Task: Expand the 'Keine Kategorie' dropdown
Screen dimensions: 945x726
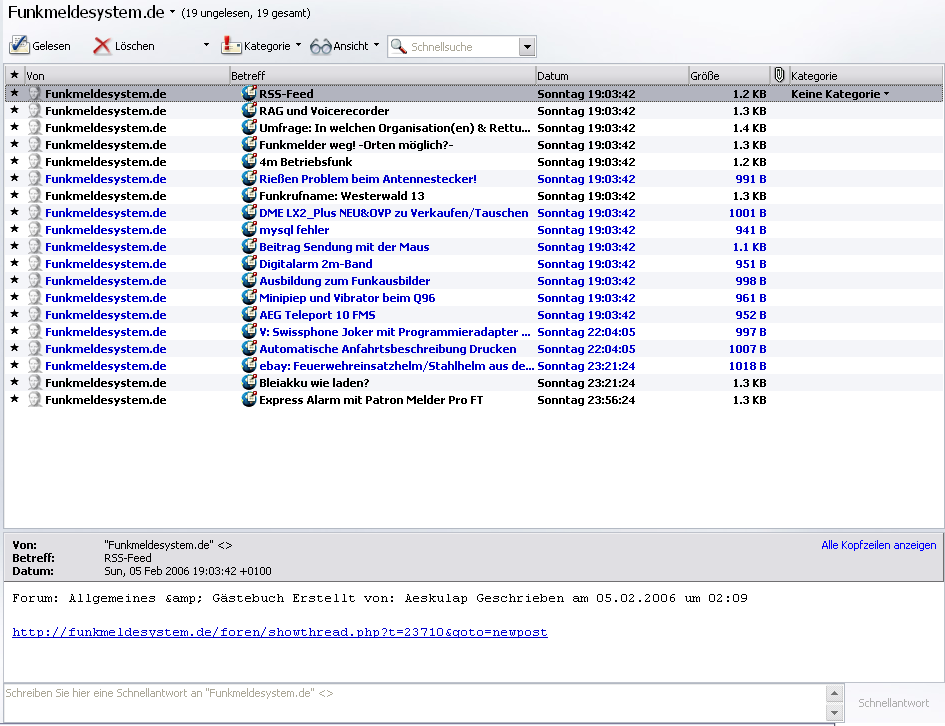Action: 886,95
